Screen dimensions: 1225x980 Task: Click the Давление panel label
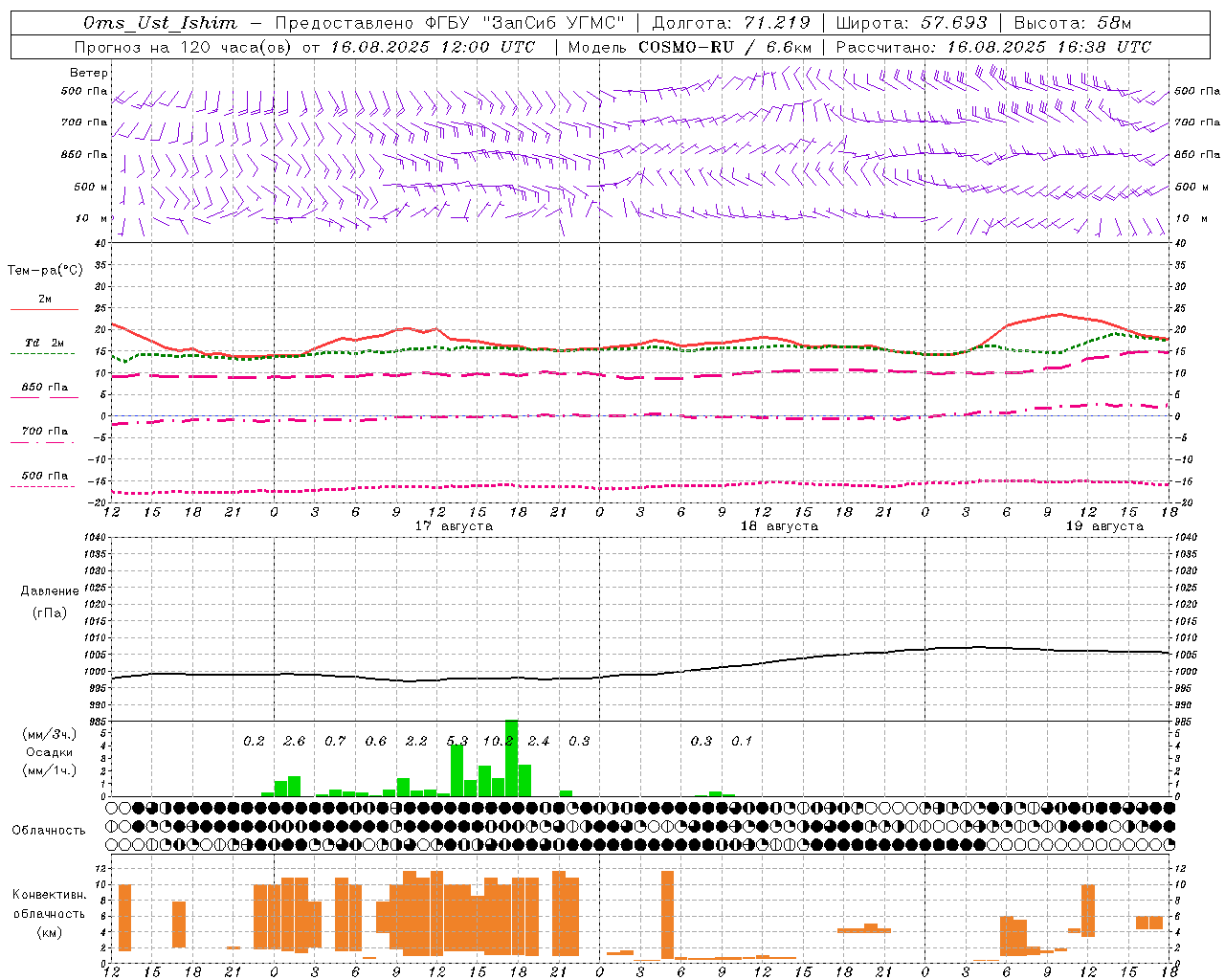50,591
